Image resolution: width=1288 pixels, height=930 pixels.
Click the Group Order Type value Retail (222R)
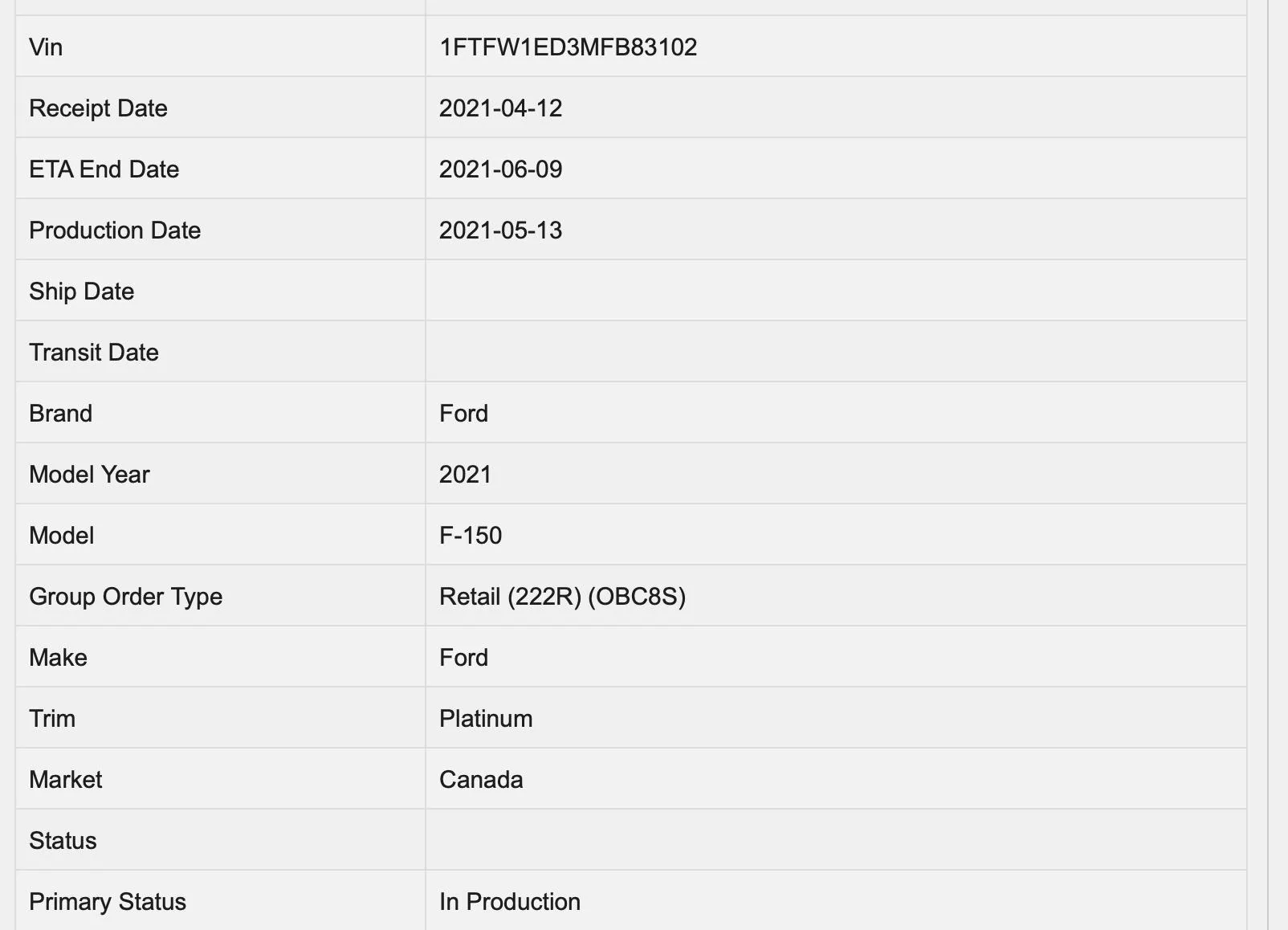[x=510, y=597]
